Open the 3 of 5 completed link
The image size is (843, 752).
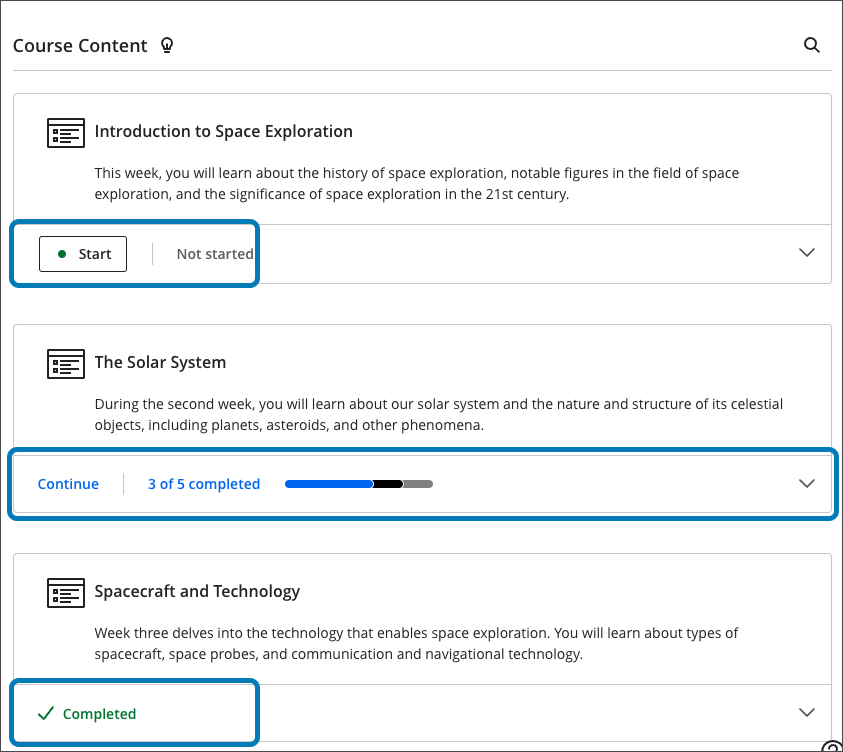[x=204, y=484]
